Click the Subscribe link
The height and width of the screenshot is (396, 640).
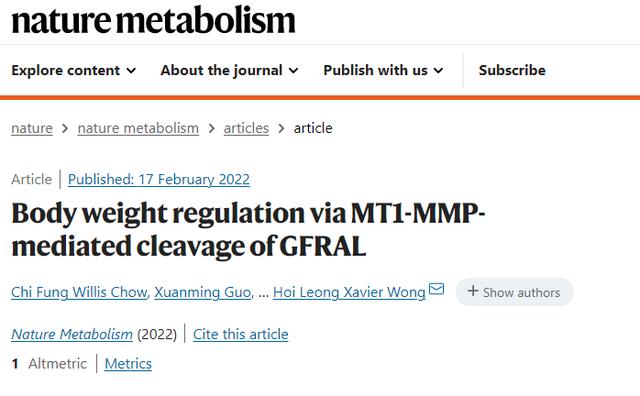pos(512,70)
